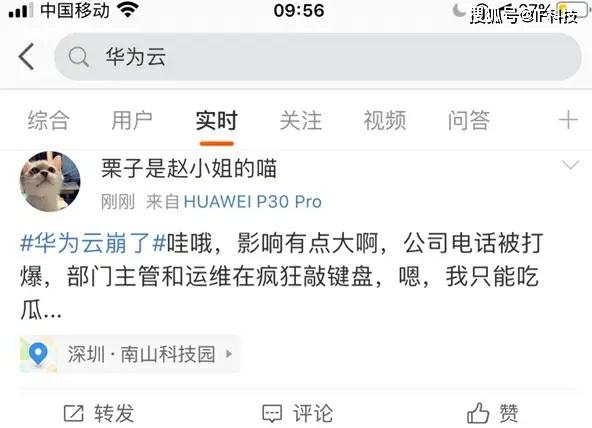Select the 实时 tab

point(217,121)
